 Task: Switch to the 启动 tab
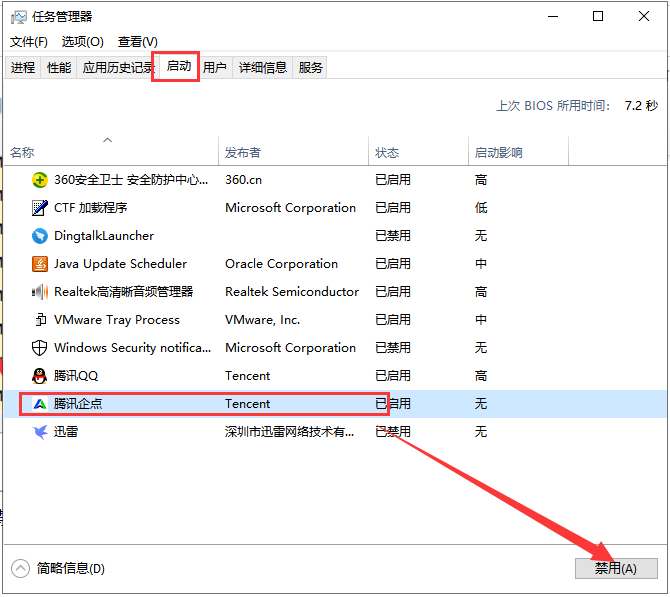pyautogui.click(x=179, y=66)
